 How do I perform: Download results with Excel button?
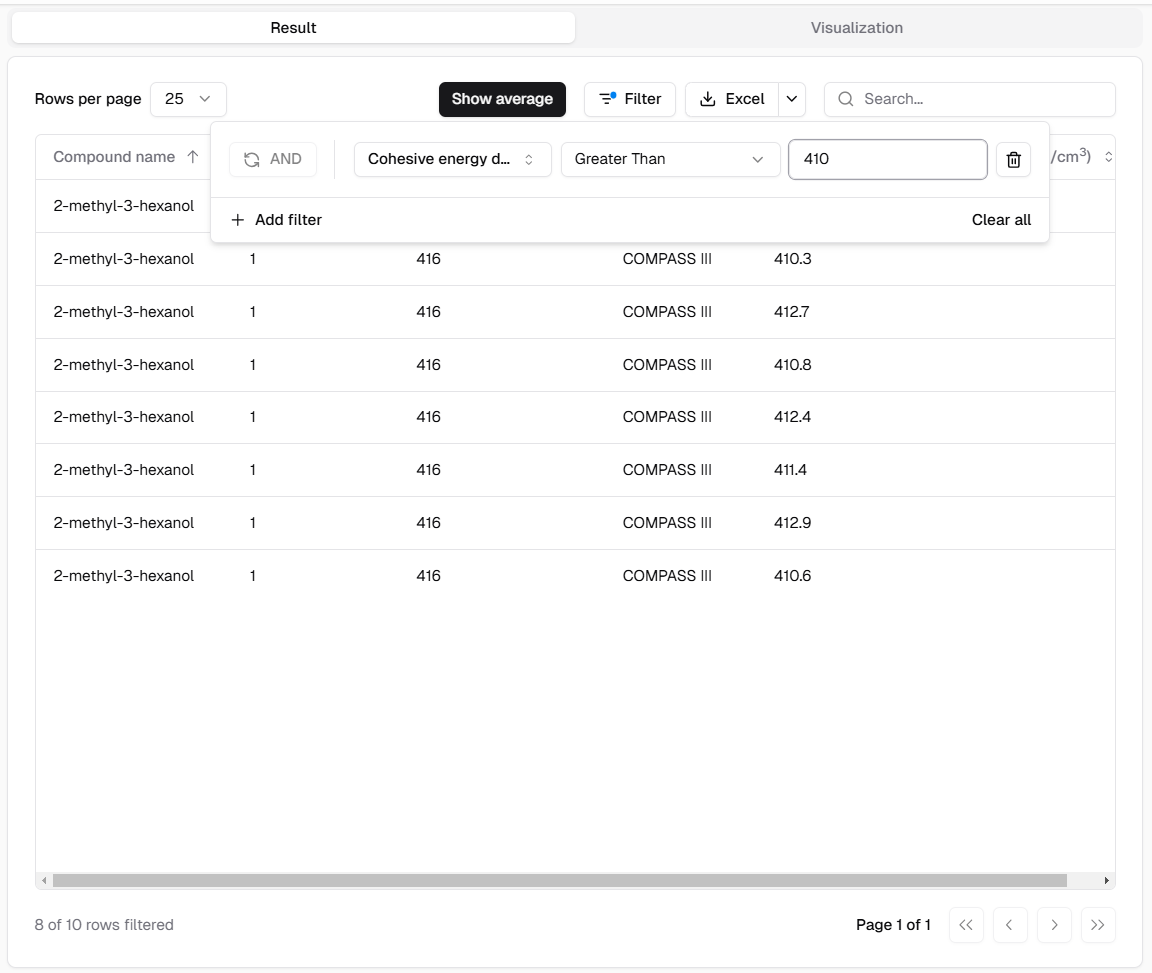[x=732, y=99]
